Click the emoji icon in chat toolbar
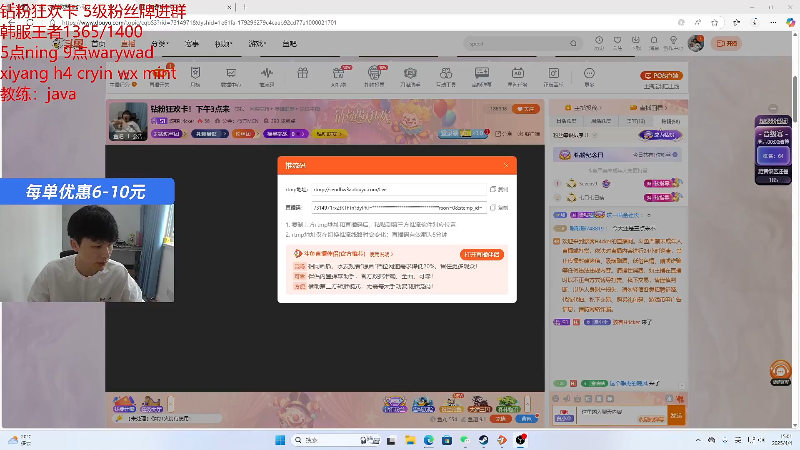 [556, 398]
